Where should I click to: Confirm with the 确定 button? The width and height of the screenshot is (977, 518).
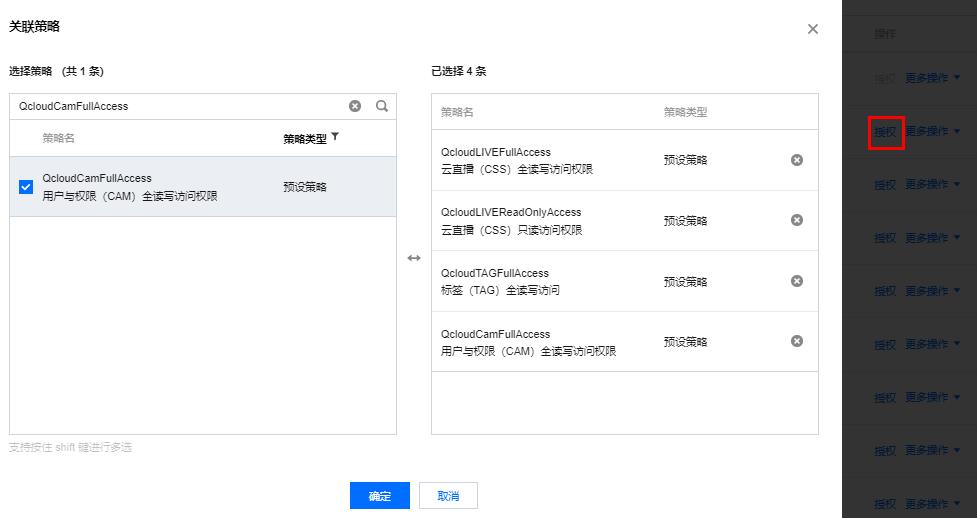pos(379,496)
